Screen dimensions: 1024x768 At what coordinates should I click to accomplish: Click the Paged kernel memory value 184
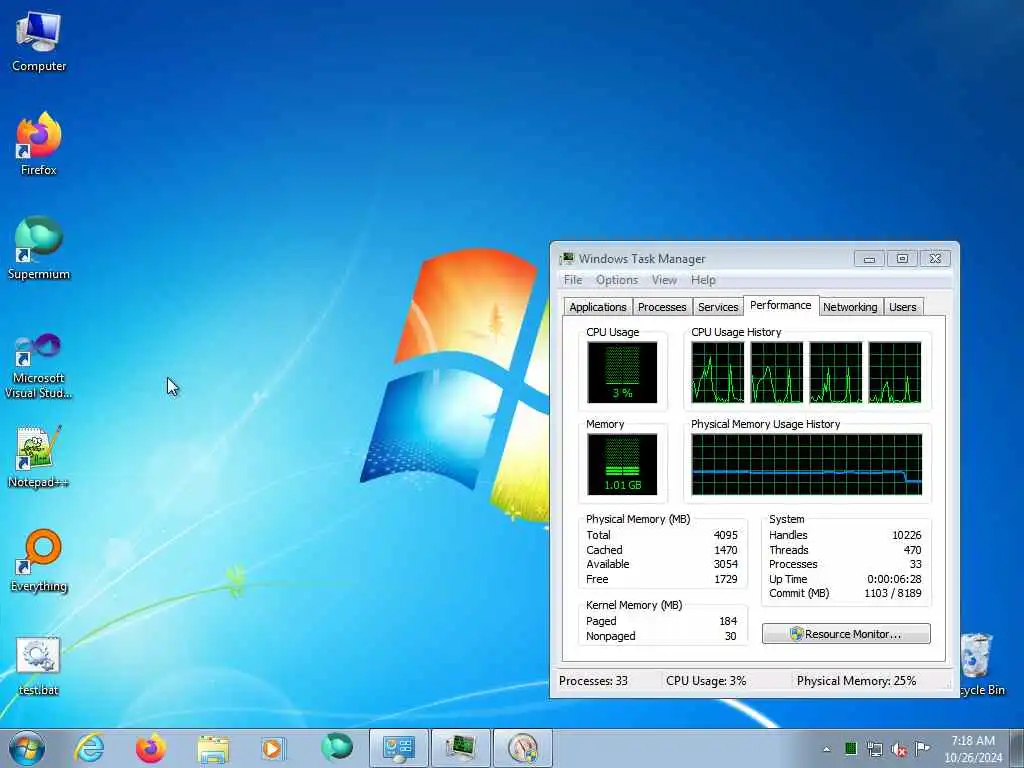pos(728,621)
